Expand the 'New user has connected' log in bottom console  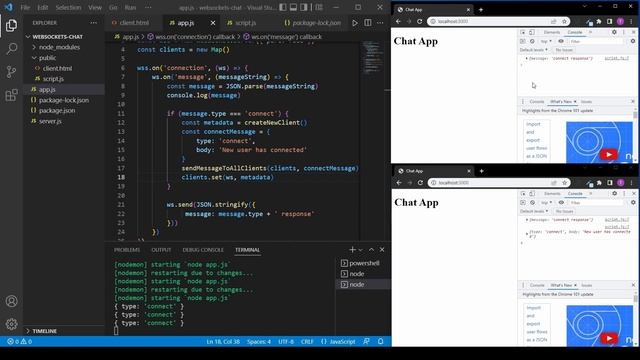527,233
